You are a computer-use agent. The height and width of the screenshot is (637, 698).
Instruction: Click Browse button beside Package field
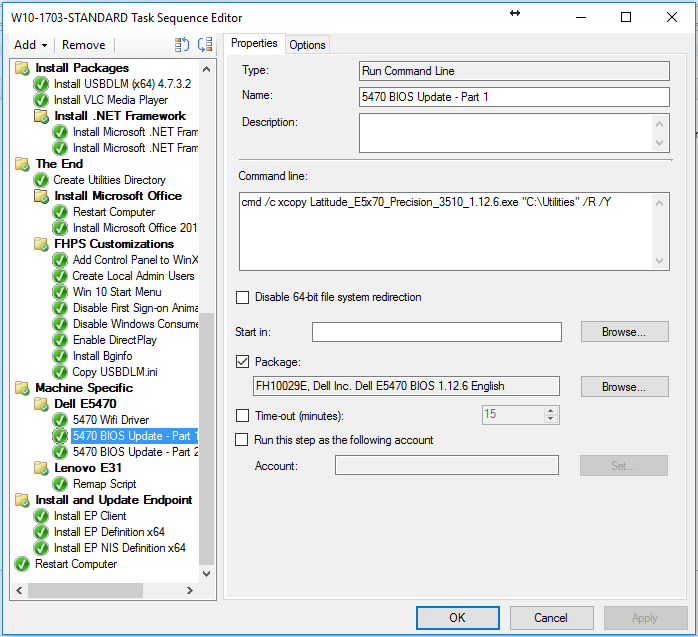[624, 387]
